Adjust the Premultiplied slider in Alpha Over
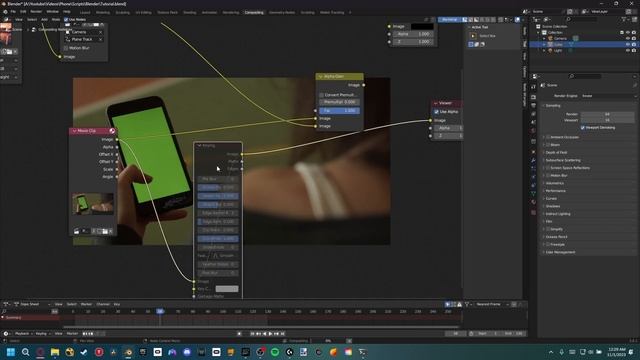 coord(340,102)
